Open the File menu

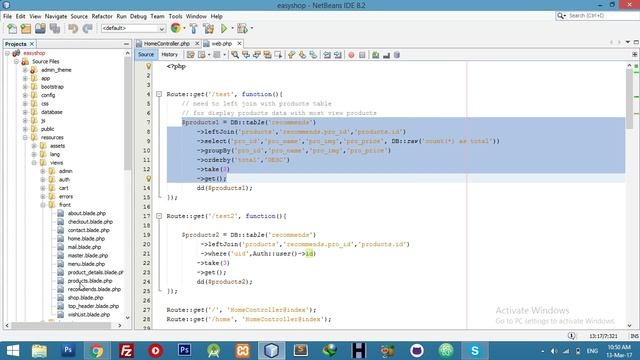(x=7, y=16)
